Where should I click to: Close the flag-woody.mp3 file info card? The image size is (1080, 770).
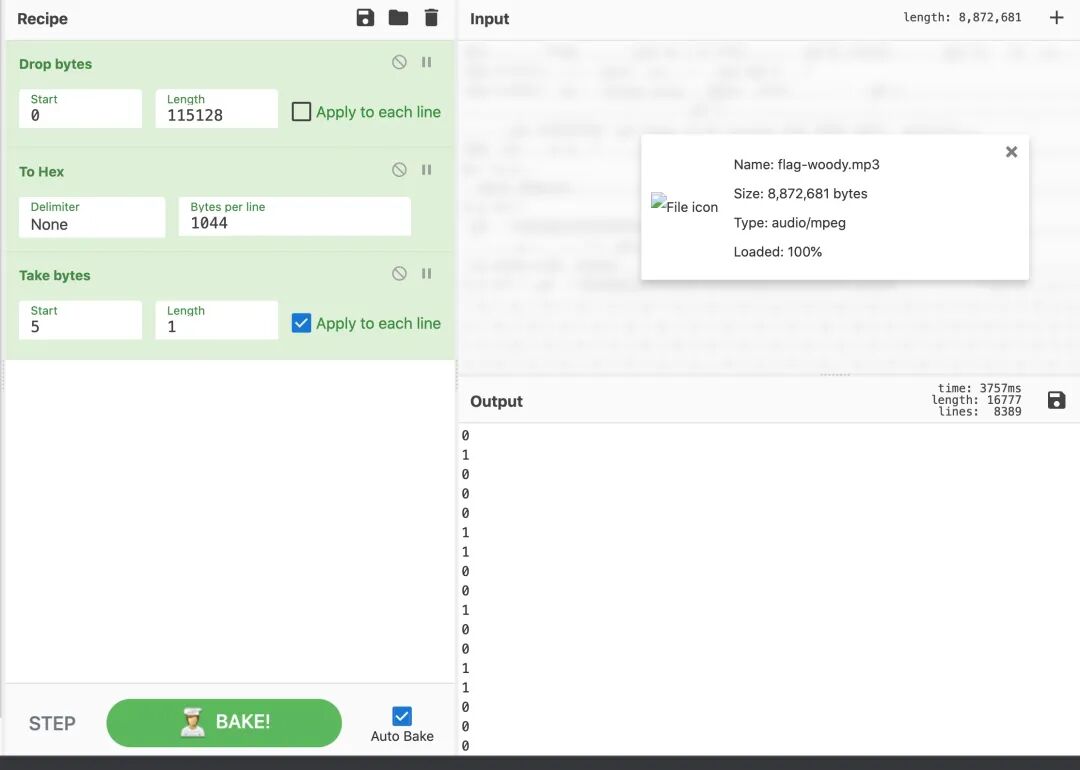tap(1011, 152)
